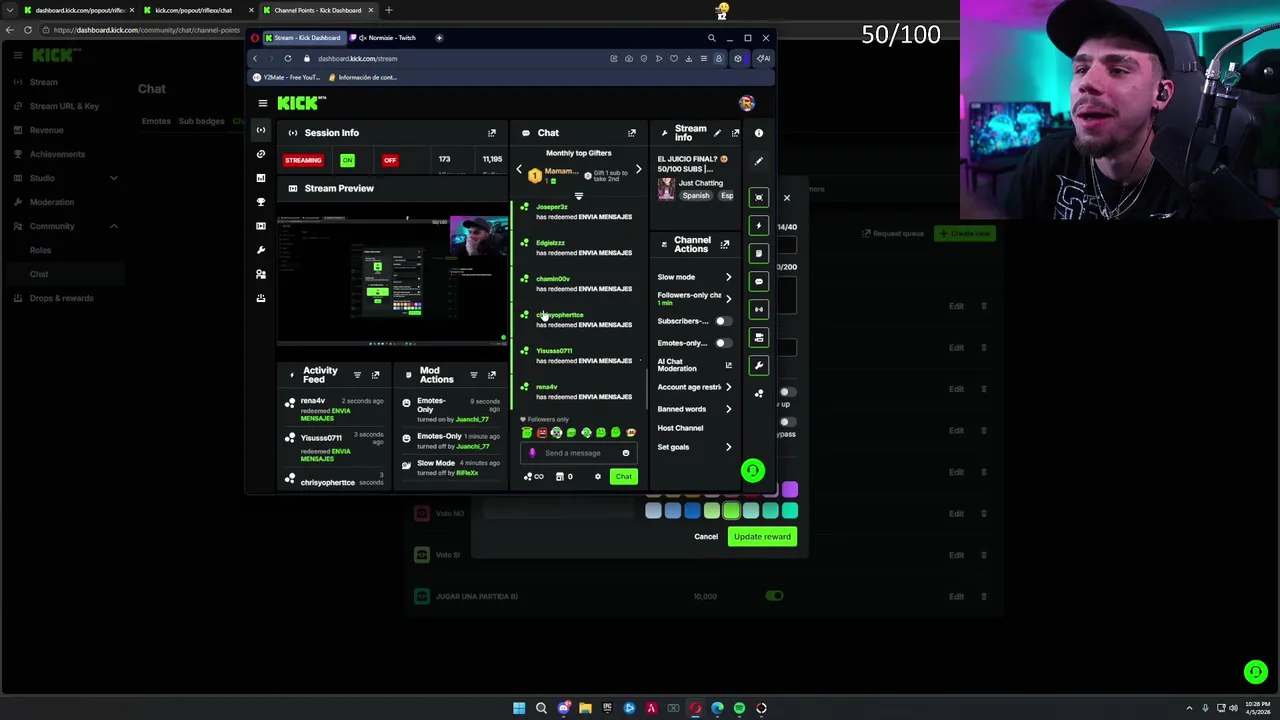Toggle the enabled switch on the JUGAR UNA PARTIDA reward
Viewport: 1280px width, 720px height.
point(775,596)
